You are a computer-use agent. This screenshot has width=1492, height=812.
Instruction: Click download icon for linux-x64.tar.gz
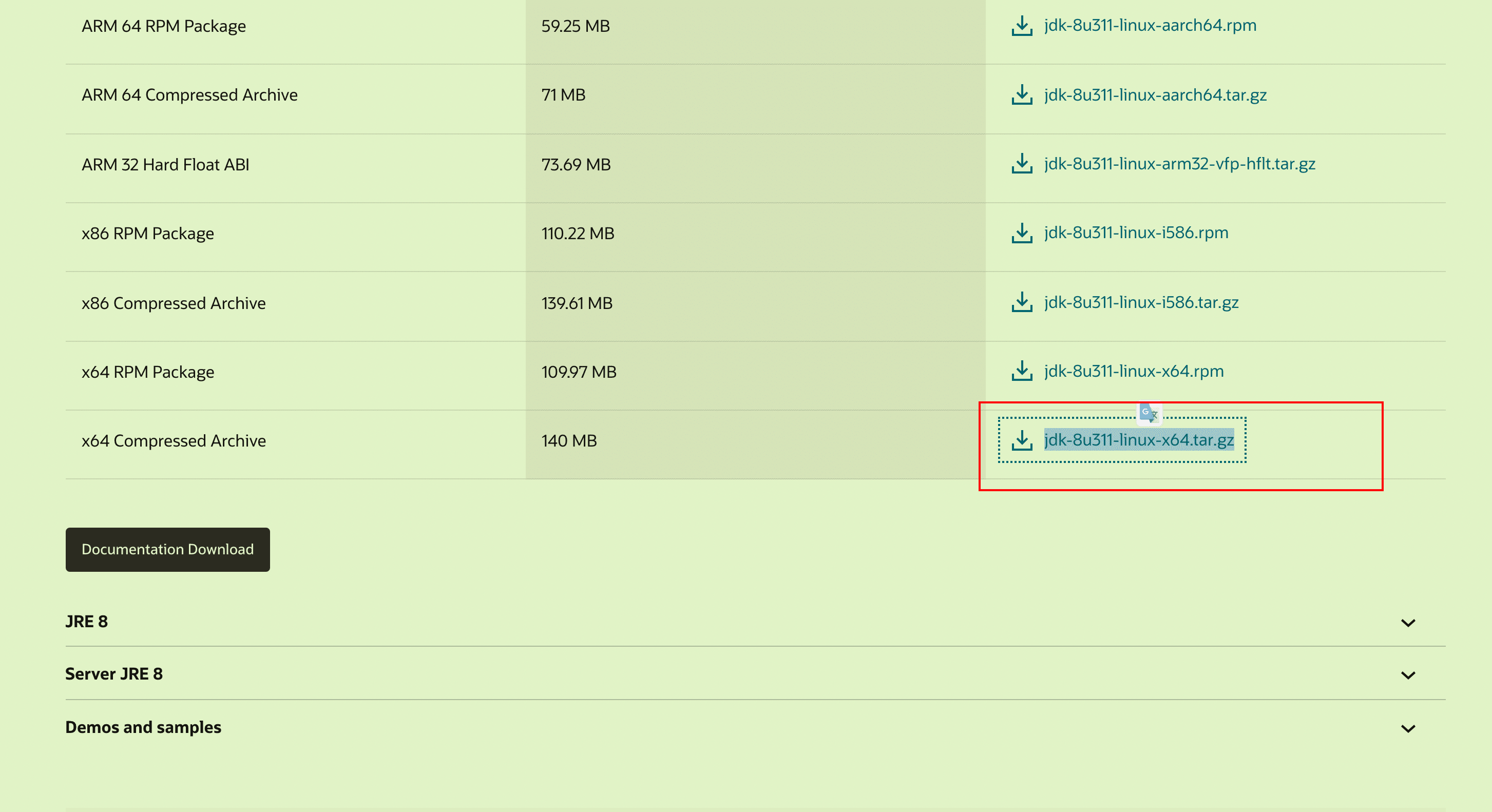(1022, 440)
